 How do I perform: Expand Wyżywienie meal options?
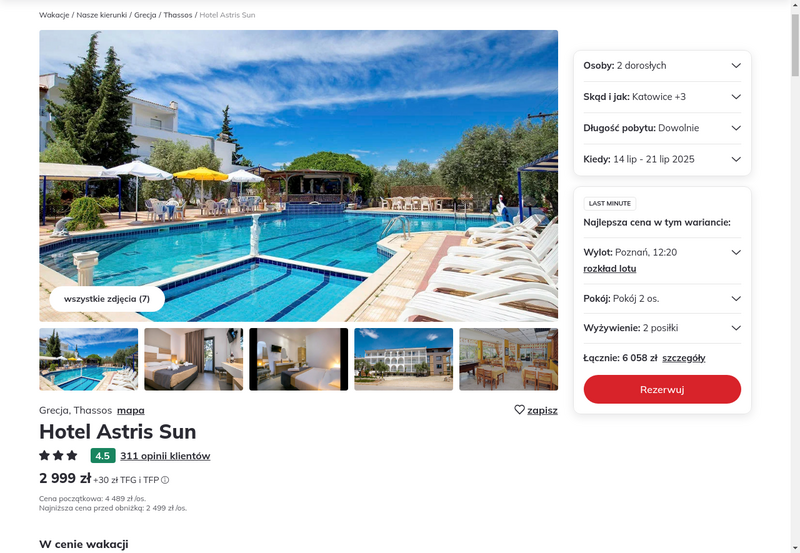662,328
